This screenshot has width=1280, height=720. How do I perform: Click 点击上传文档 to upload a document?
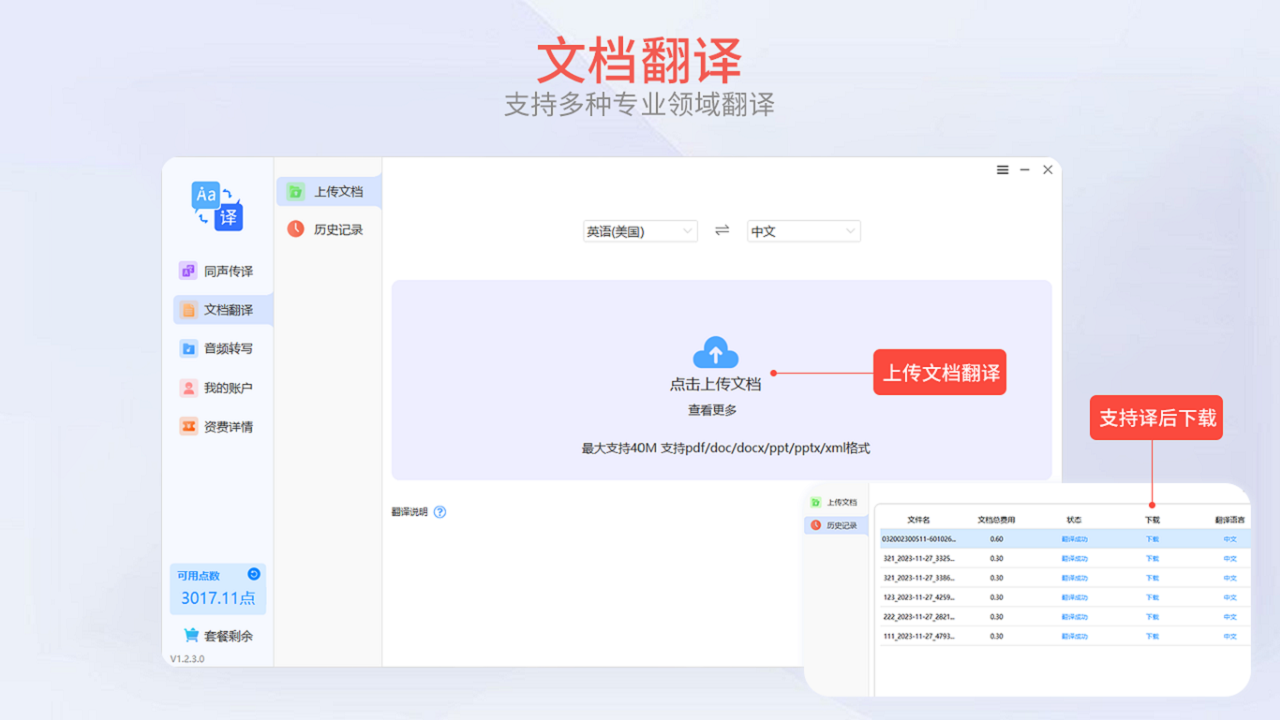[x=714, y=384]
